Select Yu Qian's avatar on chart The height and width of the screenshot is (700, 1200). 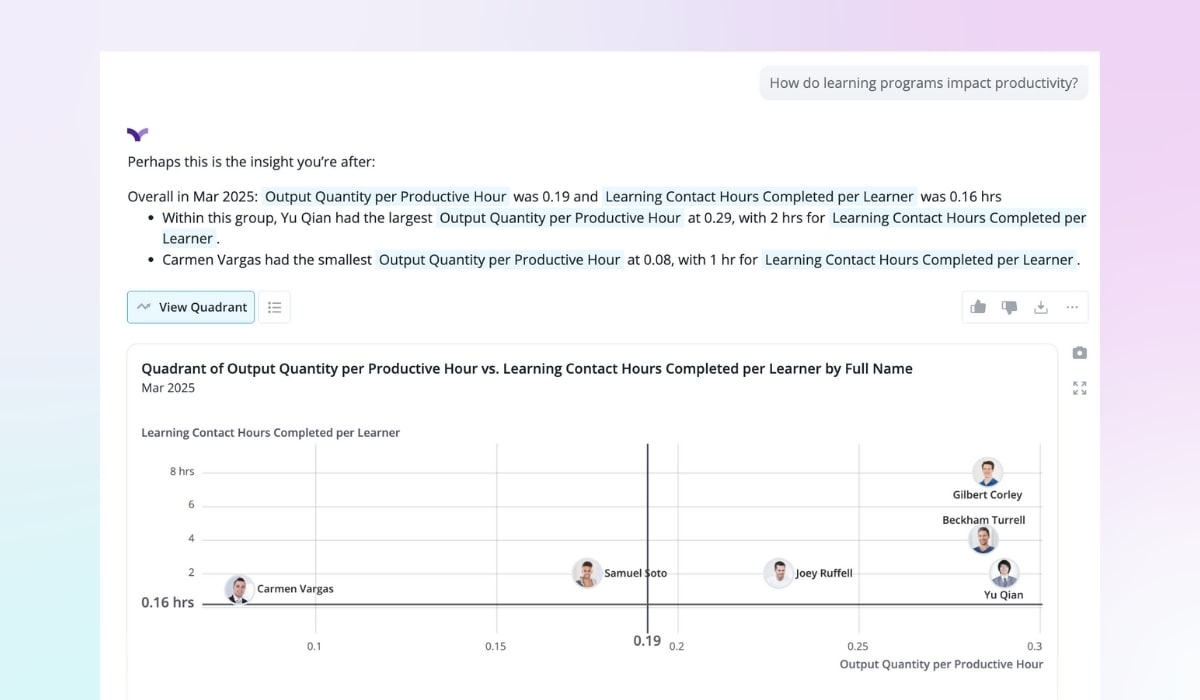[x=1004, y=573]
